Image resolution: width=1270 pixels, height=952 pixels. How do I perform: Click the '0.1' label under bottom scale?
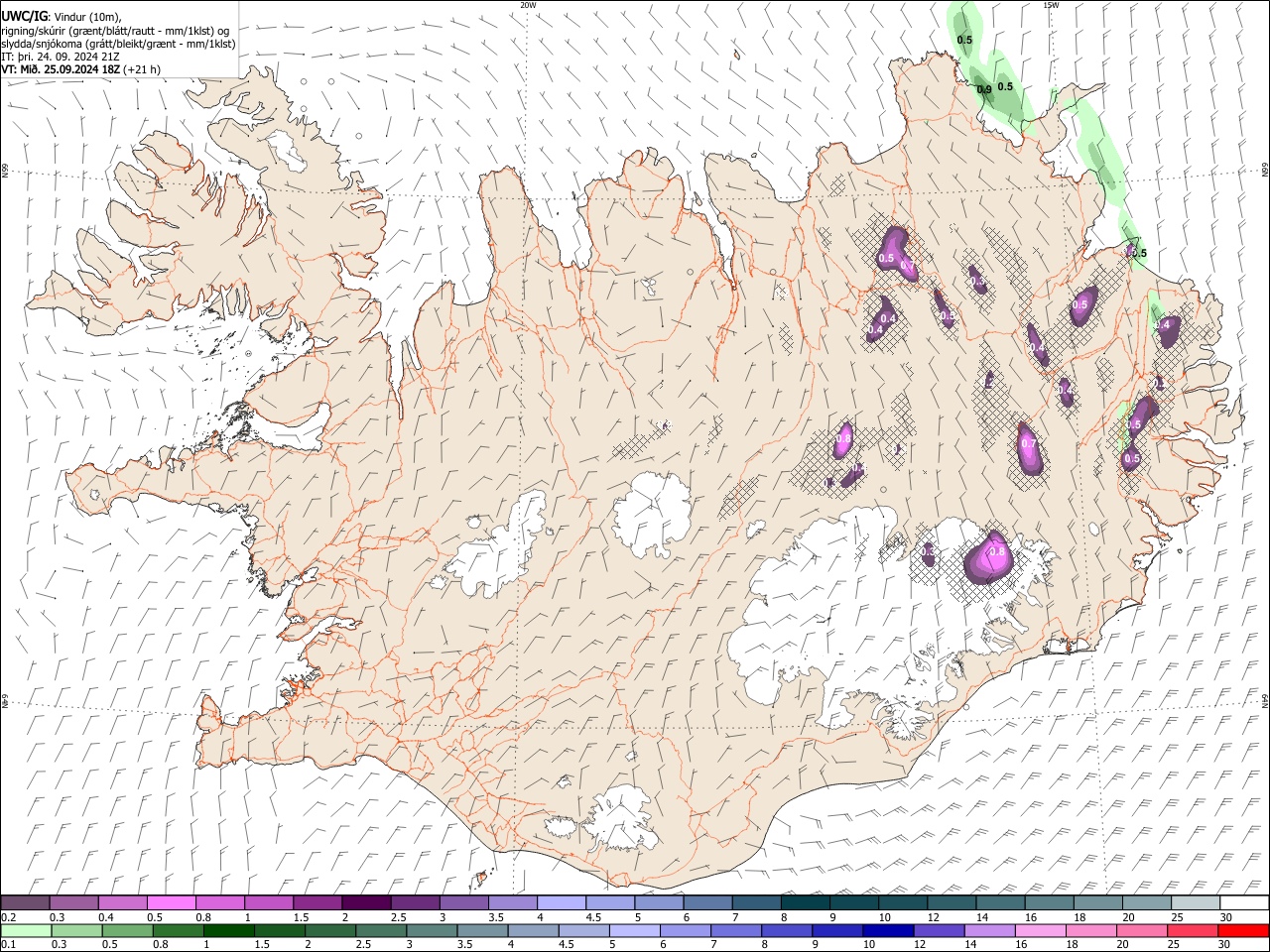(x=8, y=945)
